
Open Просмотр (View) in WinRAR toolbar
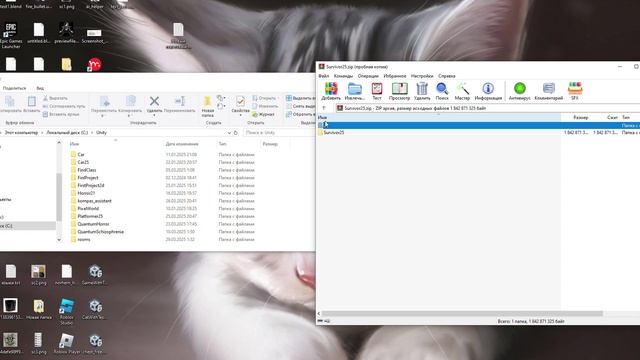click(x=399, y=91)
